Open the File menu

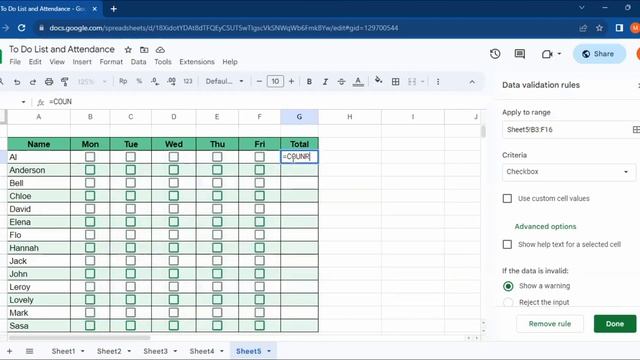(15, 62)
